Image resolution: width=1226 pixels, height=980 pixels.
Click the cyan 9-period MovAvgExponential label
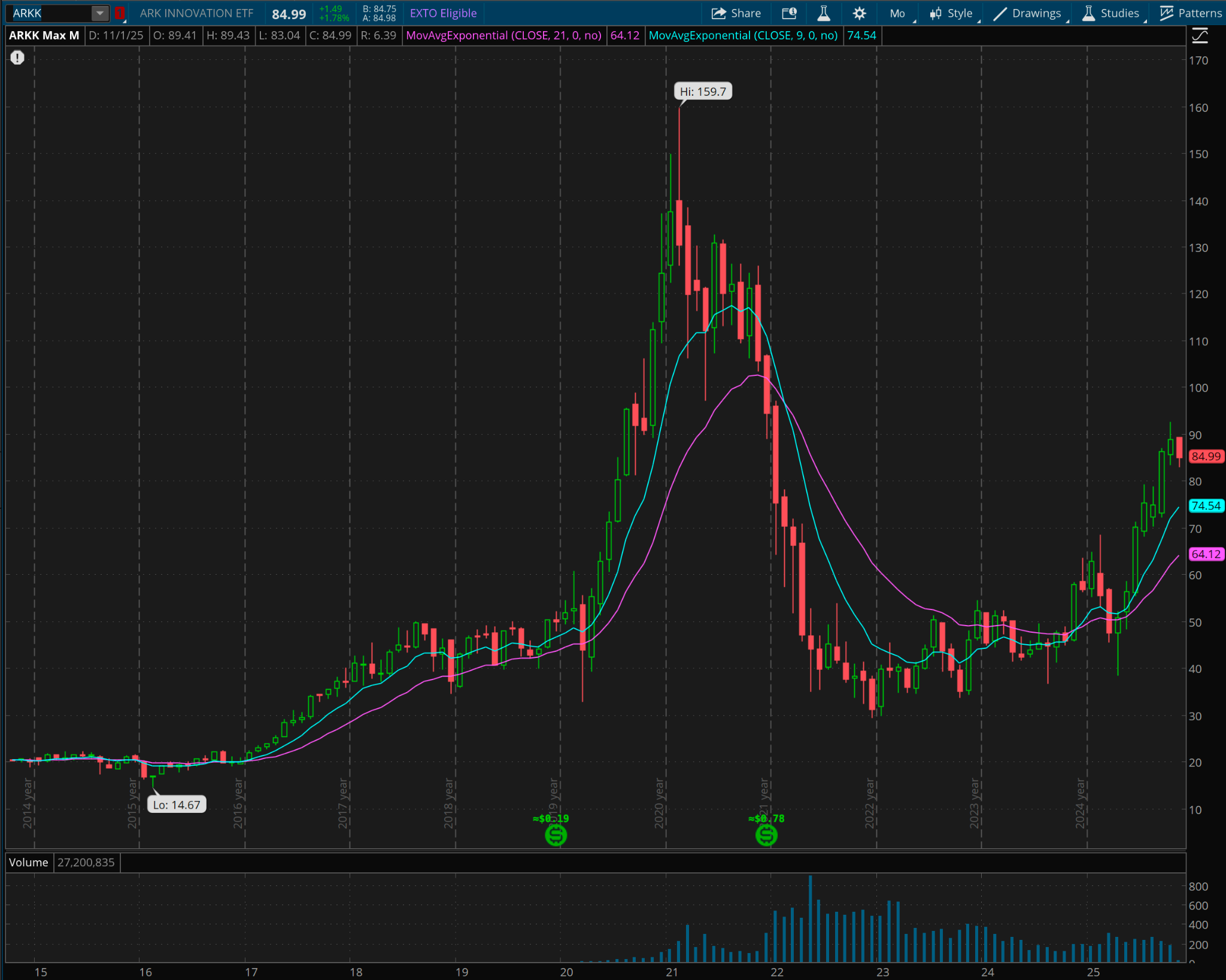[743, 35]
